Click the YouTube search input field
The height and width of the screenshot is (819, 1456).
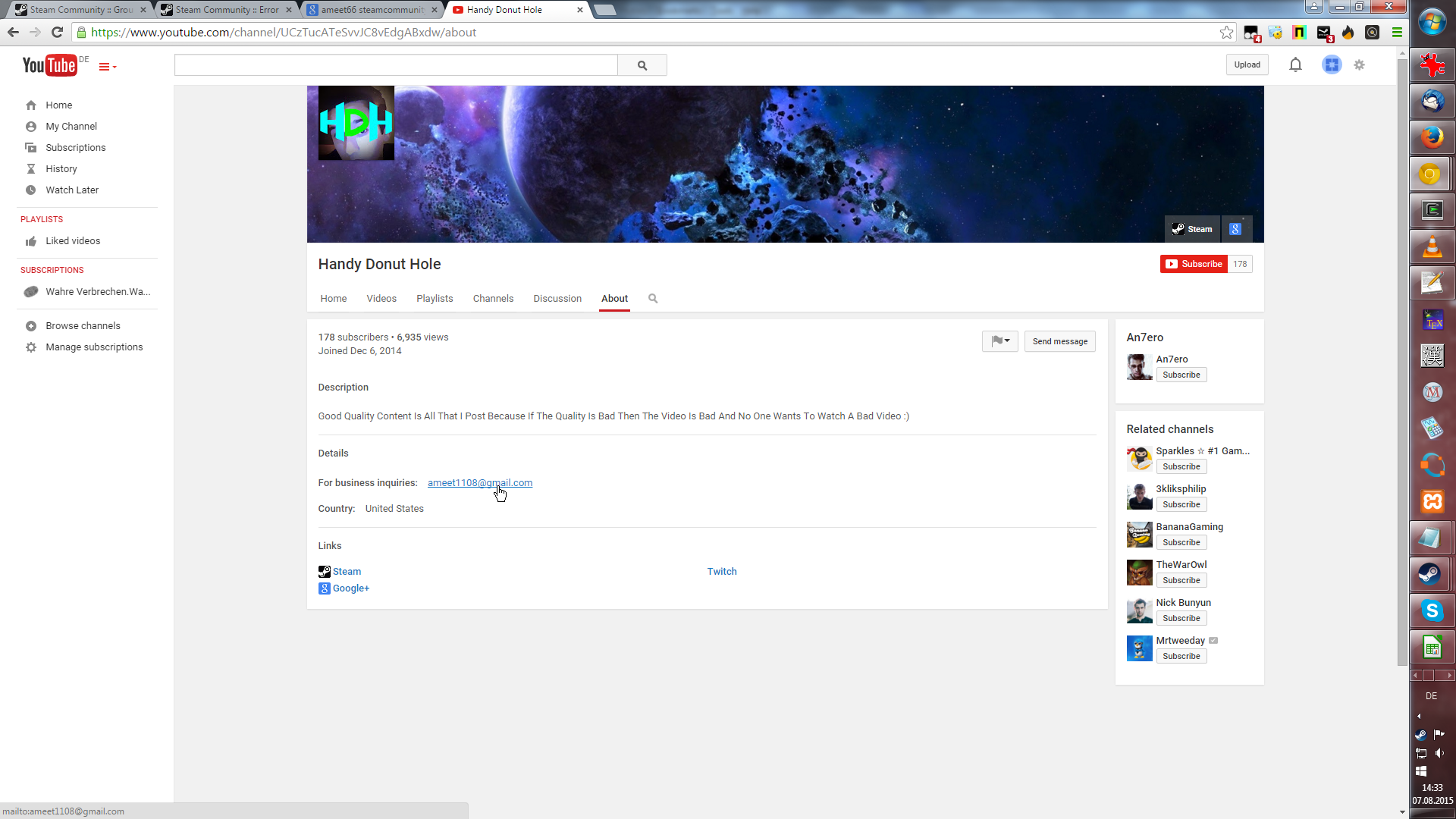(x=396, y=65)
